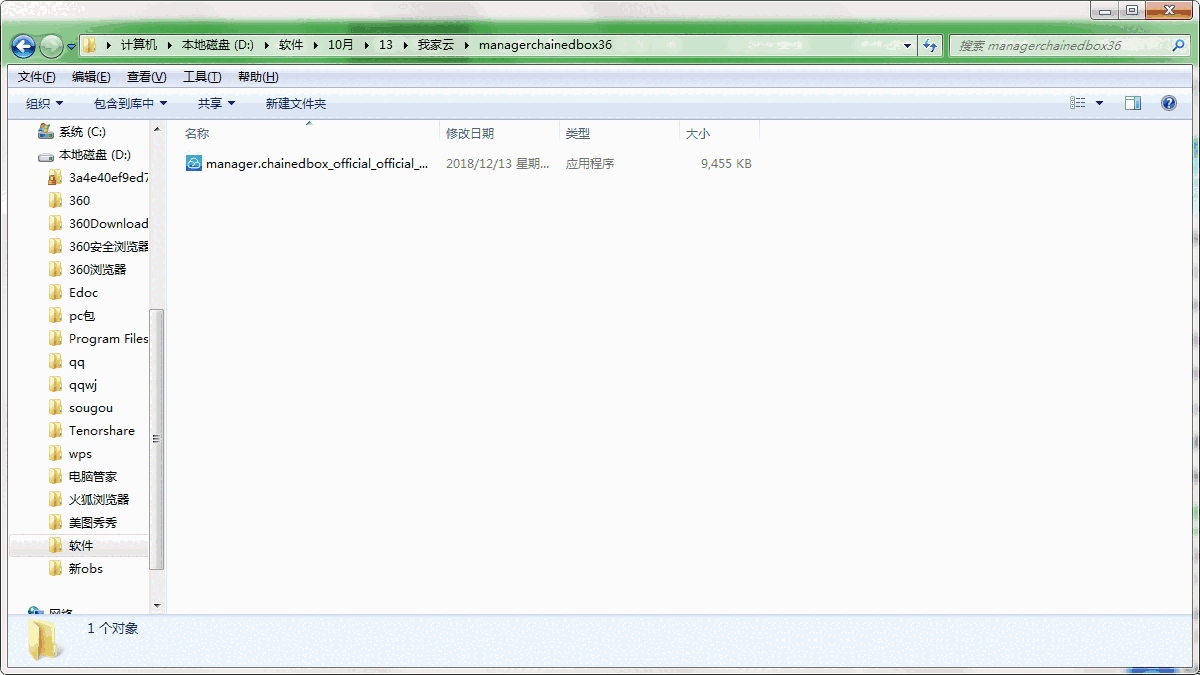Open the 美图秀秀 folder in sidebar
Image resolution: width=1200 pixels, height=675 pixels.
[92, 523]
